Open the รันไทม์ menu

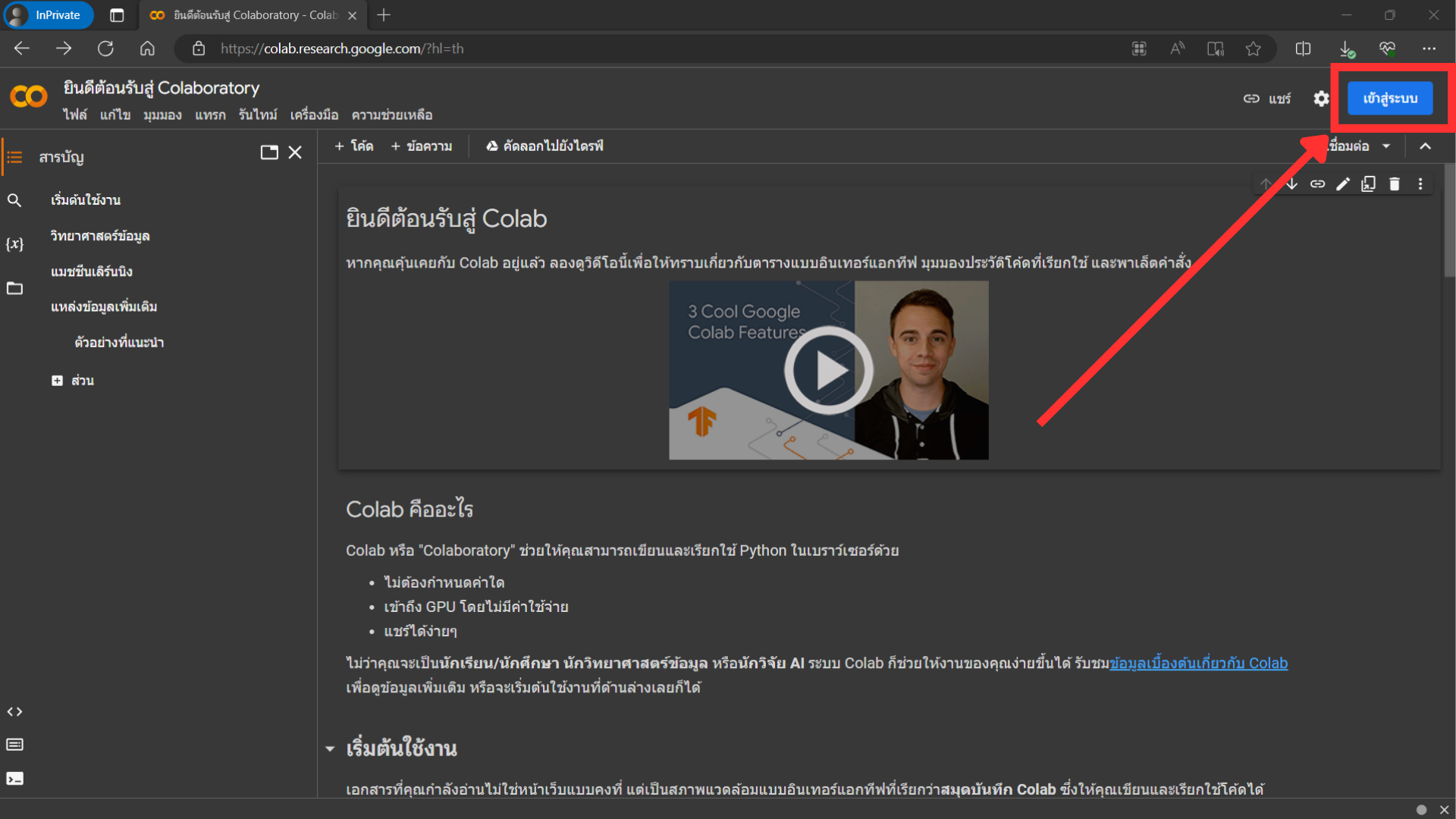[x=258, y=115]
